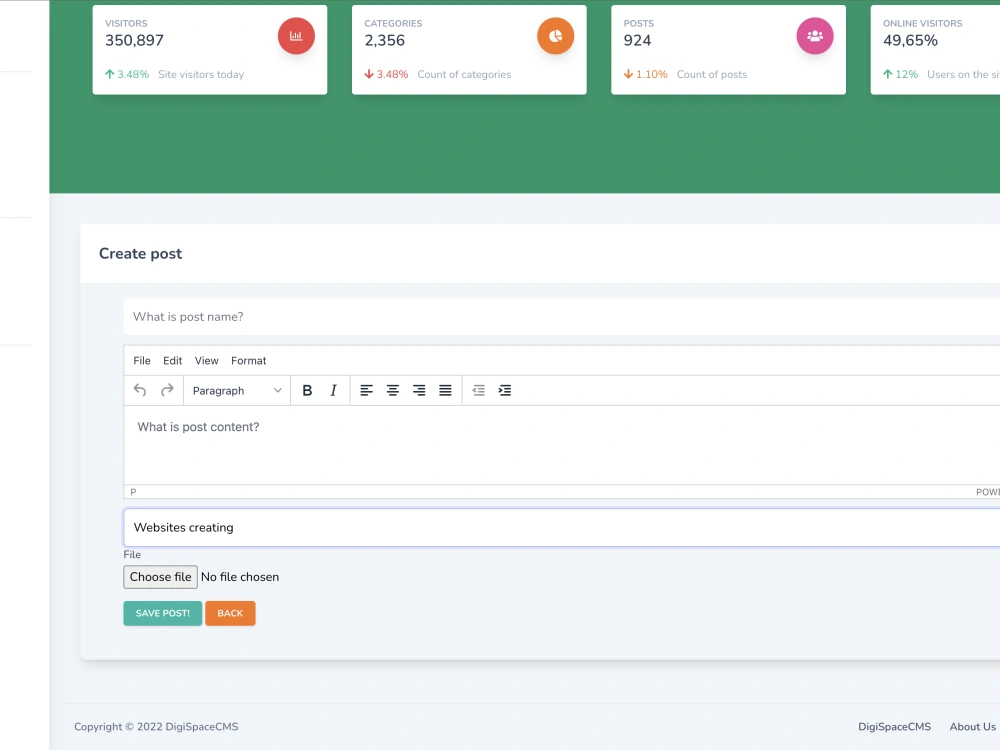Screen dimensions: 1000x750
Task: Click the P element path in editor status bar
Action: click(x=133, y=492)
